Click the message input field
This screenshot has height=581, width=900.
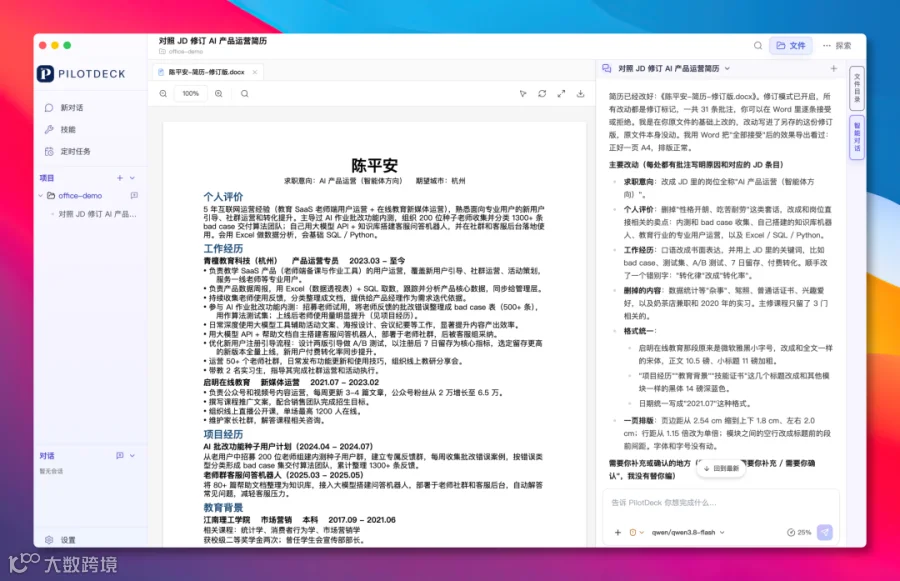[x=720, y=503]
